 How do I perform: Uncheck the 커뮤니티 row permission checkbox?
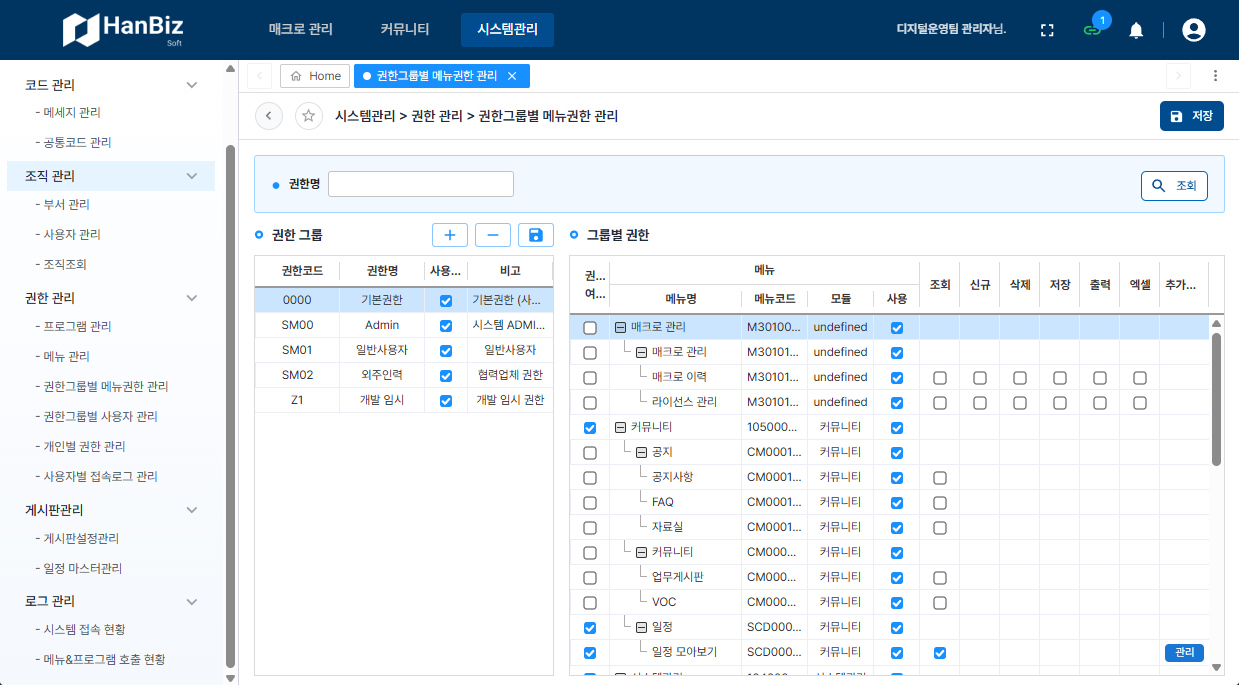[589, 427]
